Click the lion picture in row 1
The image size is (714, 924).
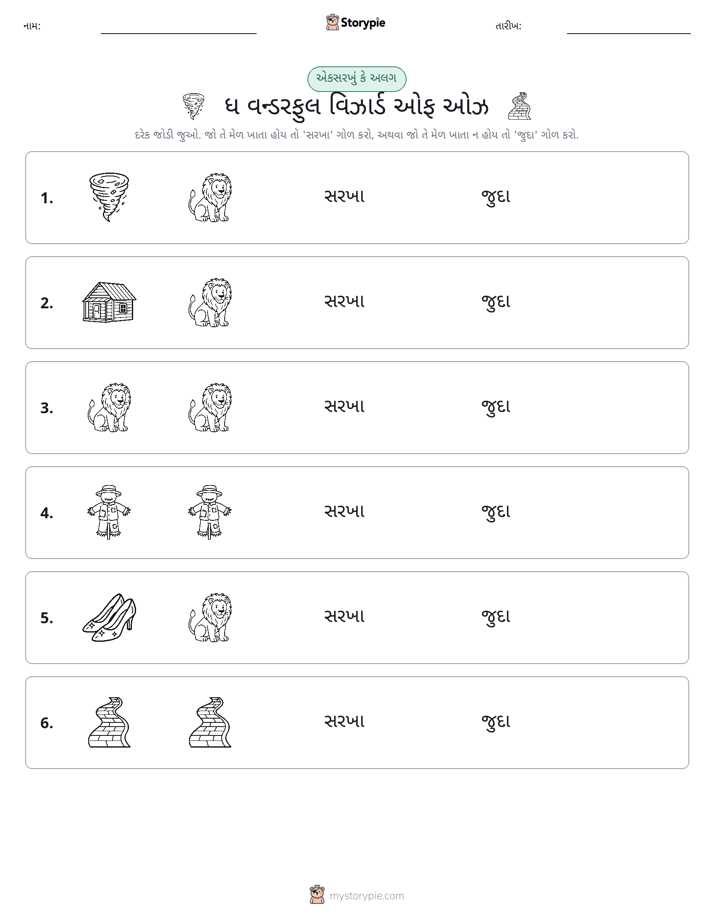pos(210,197)
